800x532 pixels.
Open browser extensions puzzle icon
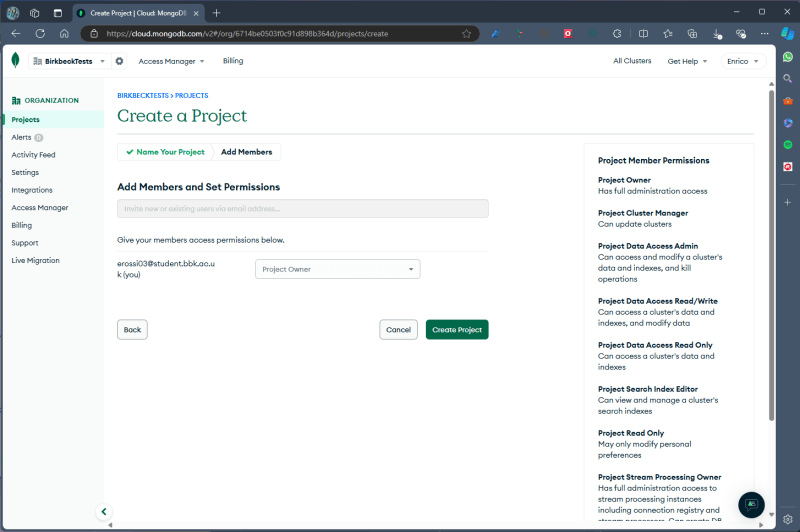coord(617,34)
